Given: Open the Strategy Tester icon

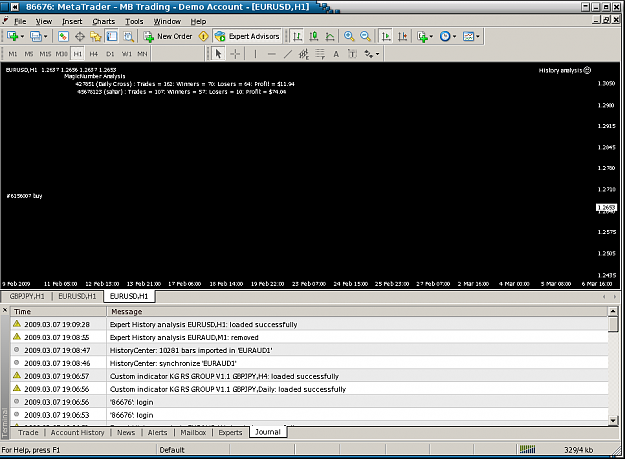Looking at the screenshot, I should point(128,37).
